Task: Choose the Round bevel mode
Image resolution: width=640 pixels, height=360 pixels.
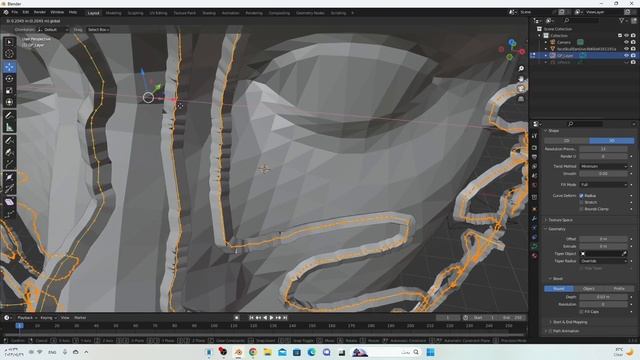Action: tap(559, 289)
